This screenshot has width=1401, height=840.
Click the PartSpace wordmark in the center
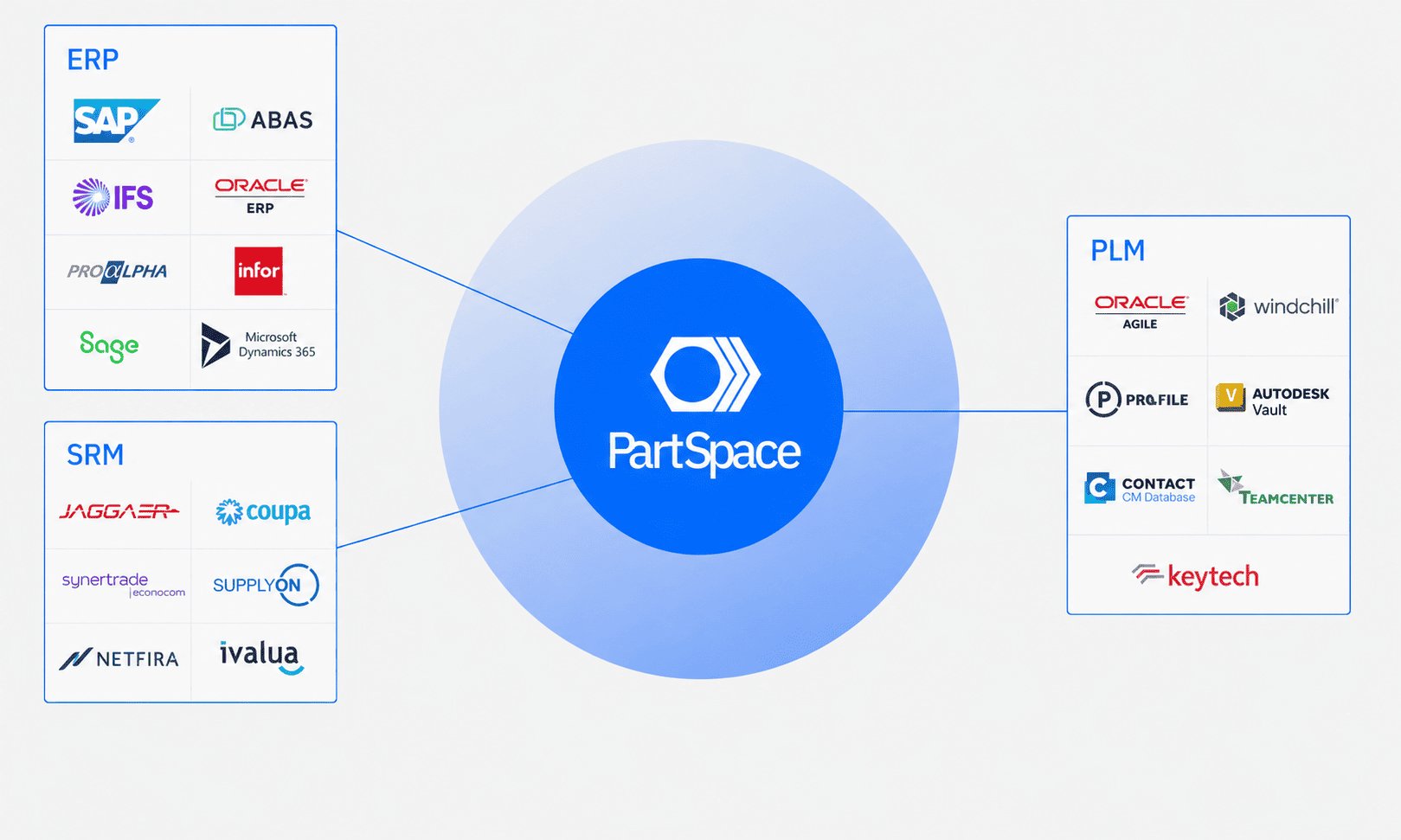[704, 452]
